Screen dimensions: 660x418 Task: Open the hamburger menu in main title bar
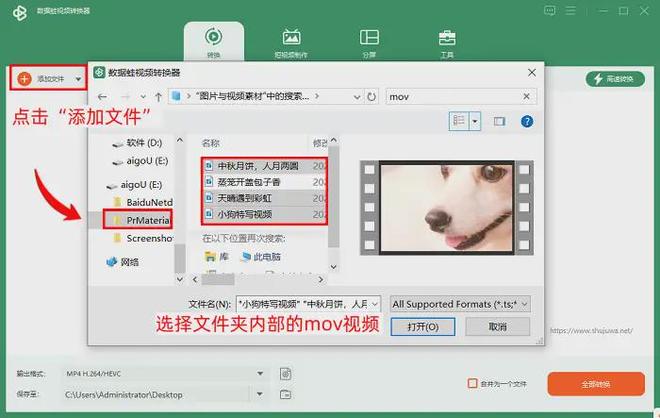570,11
